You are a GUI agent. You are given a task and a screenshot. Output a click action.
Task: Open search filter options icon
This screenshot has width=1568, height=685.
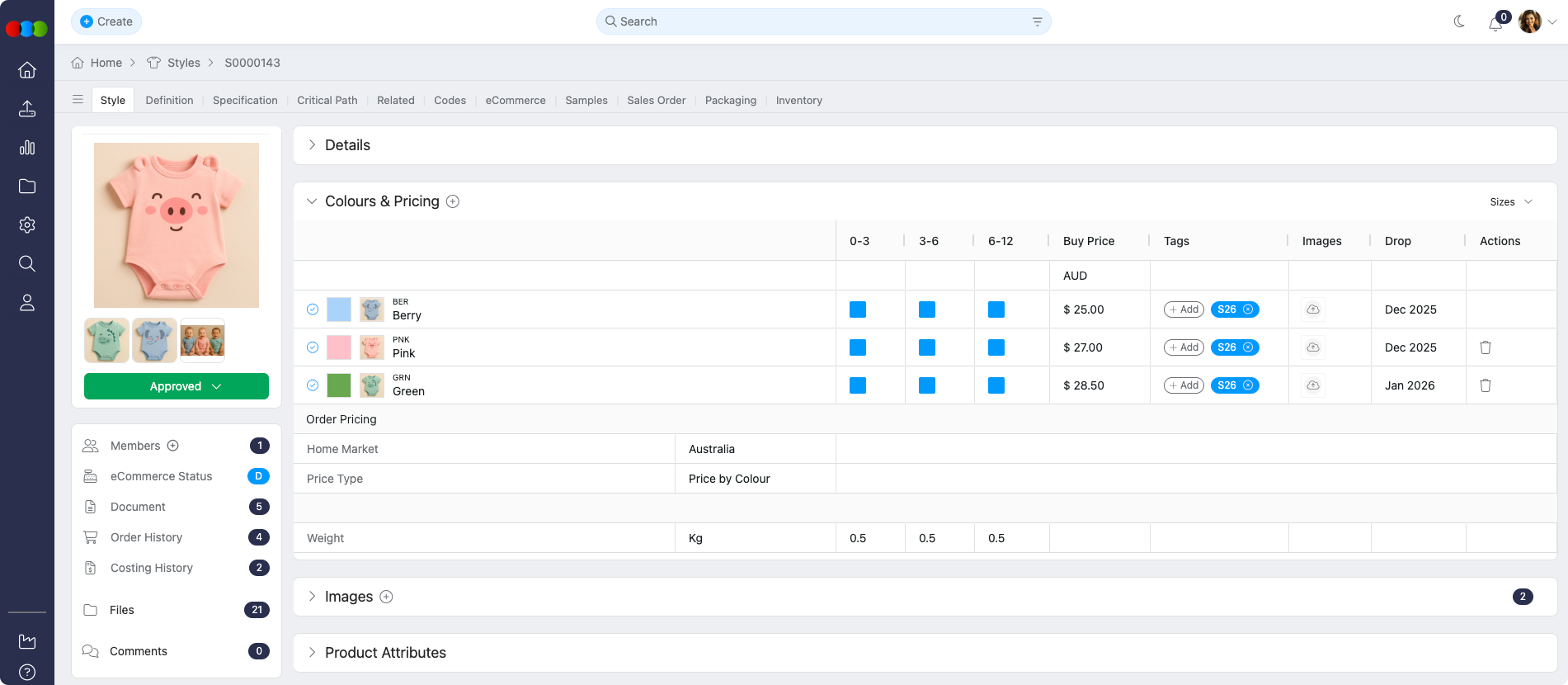coord(1037,21)
